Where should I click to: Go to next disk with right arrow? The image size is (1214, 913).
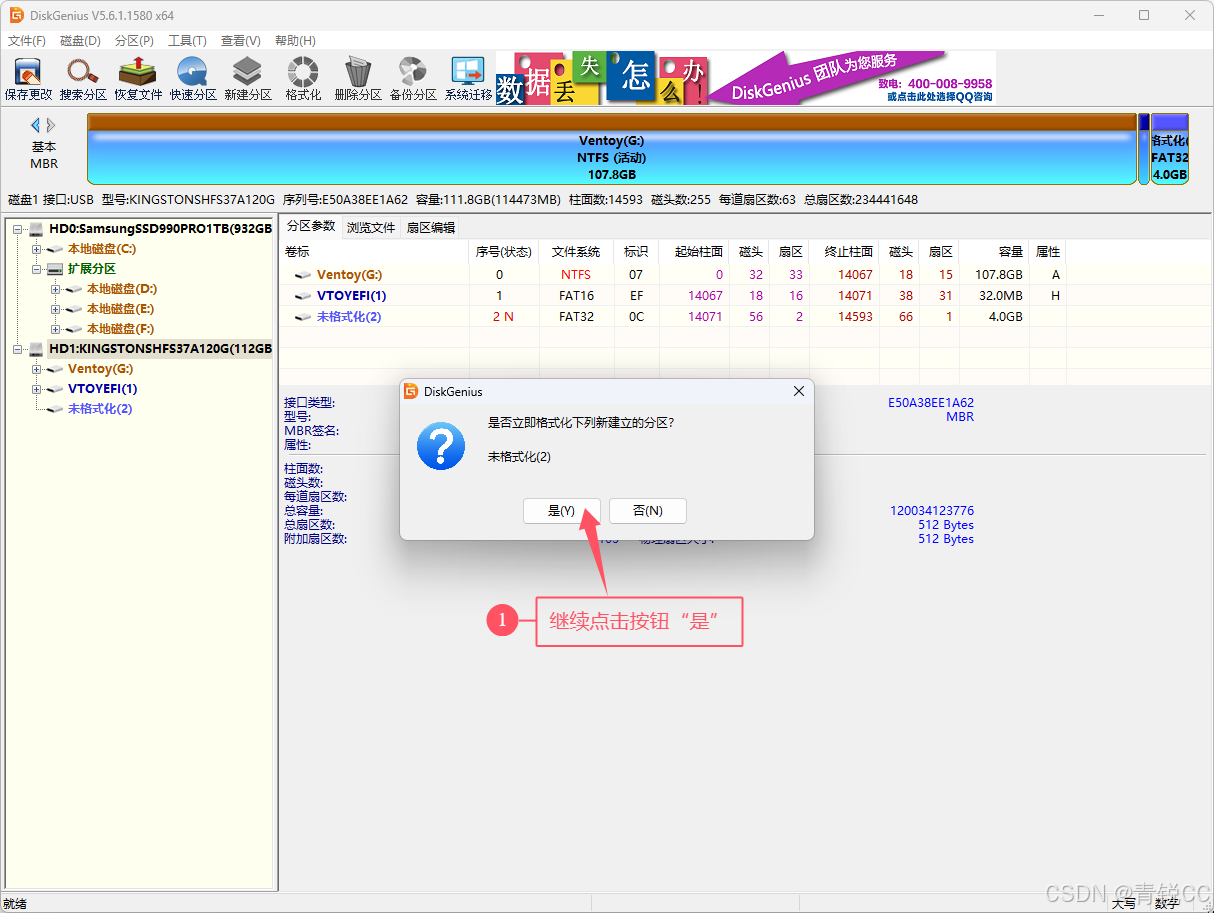coord(51,125)
